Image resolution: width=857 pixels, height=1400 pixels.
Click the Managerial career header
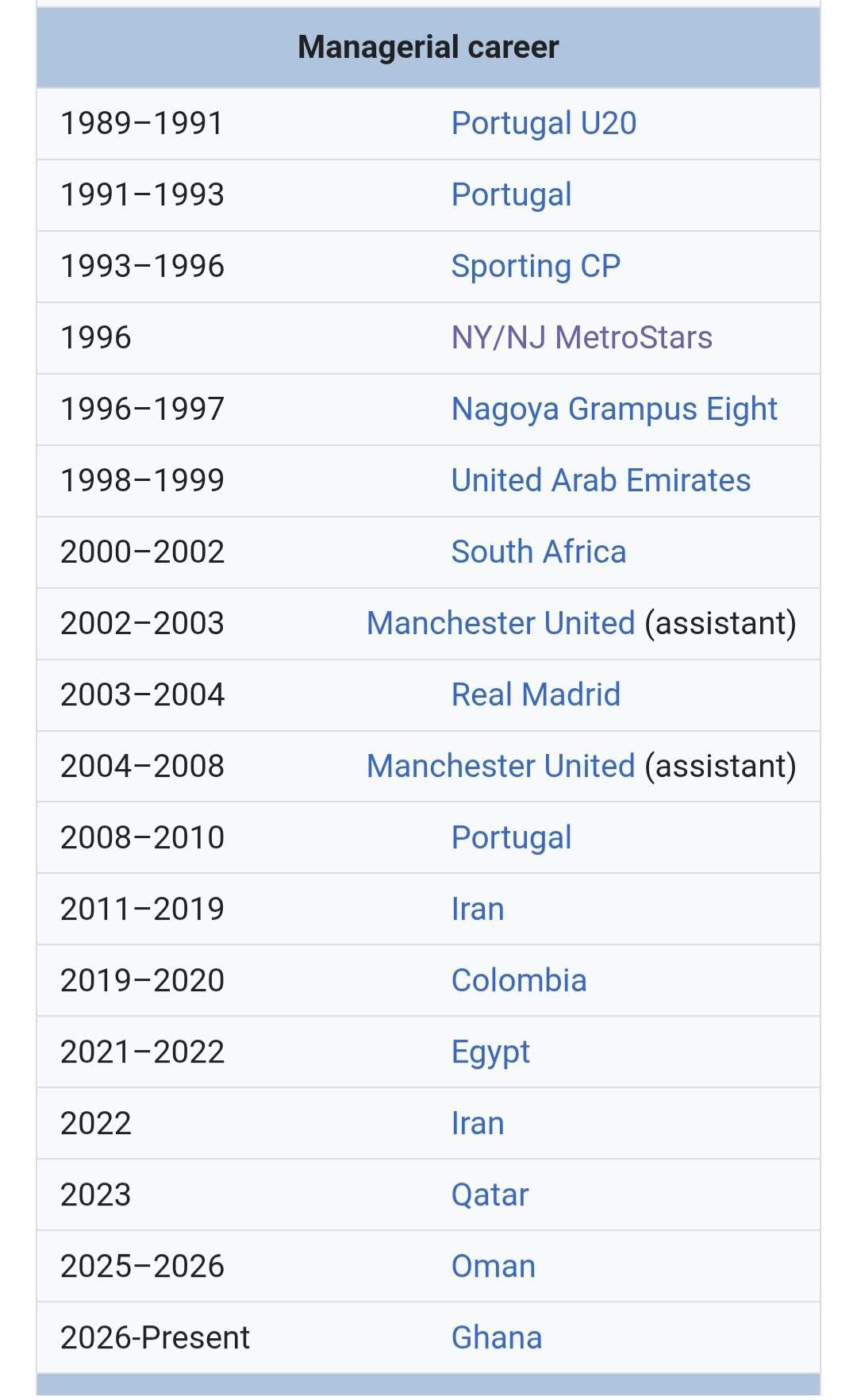(x=428, y=48)
